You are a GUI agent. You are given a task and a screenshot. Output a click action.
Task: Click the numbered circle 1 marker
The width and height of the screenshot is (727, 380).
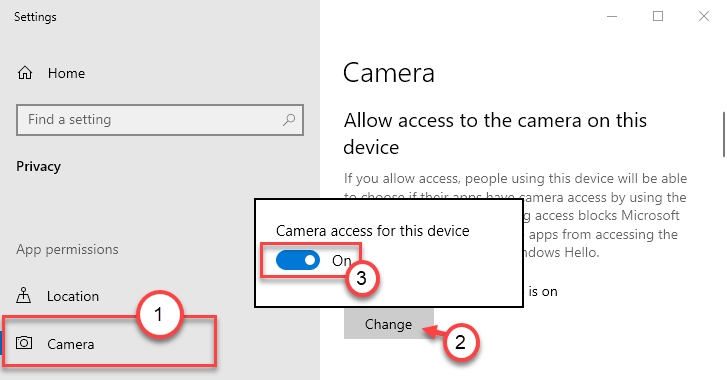(x=159, y=315)
